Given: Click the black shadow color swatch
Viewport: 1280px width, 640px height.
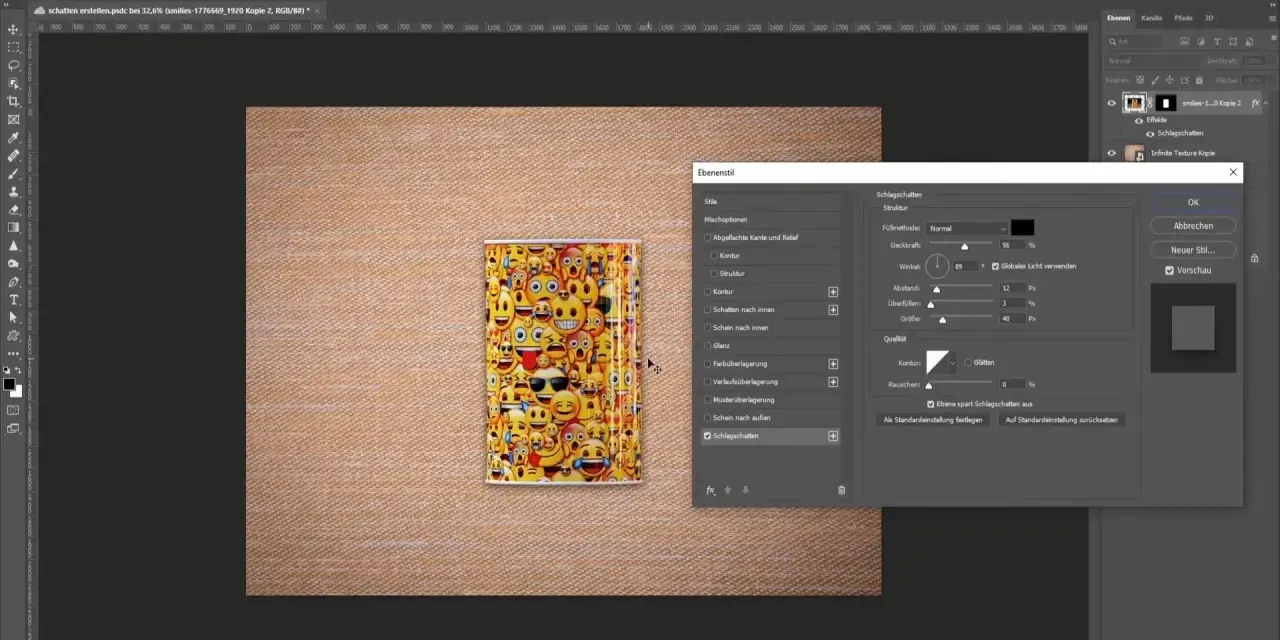Looking at the screenshot, I should [1022, 228].
